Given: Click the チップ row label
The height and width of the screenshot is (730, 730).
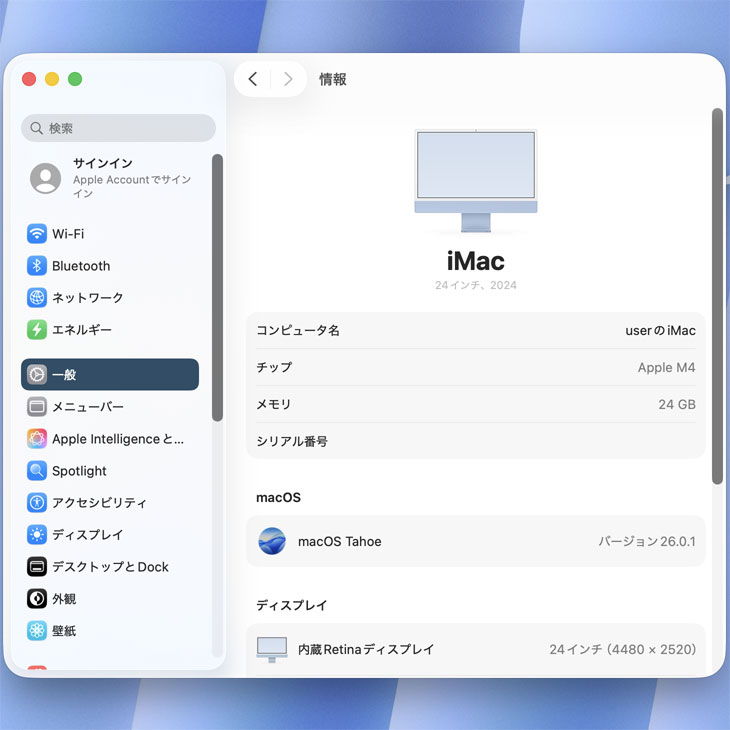Looking at the screenshot, I should (x=274, y=367).
